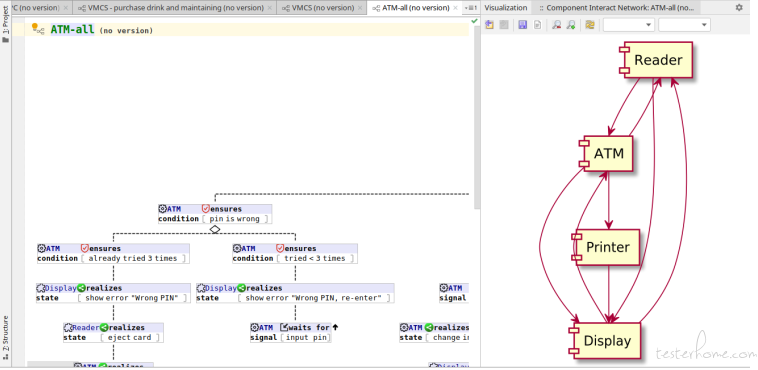Click the editor vertical scrollbar thumb
This screenshot has height=370, width=758.
point(477,116)
